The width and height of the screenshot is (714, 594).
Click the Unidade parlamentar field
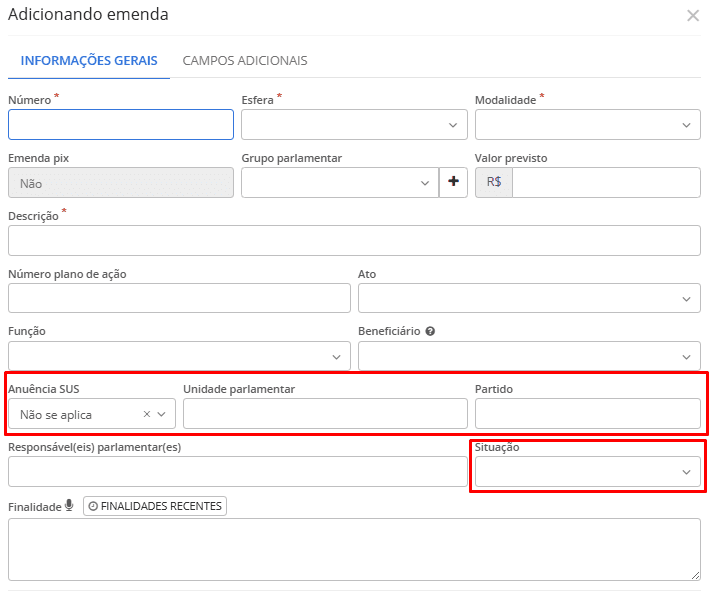coord(325,414)
